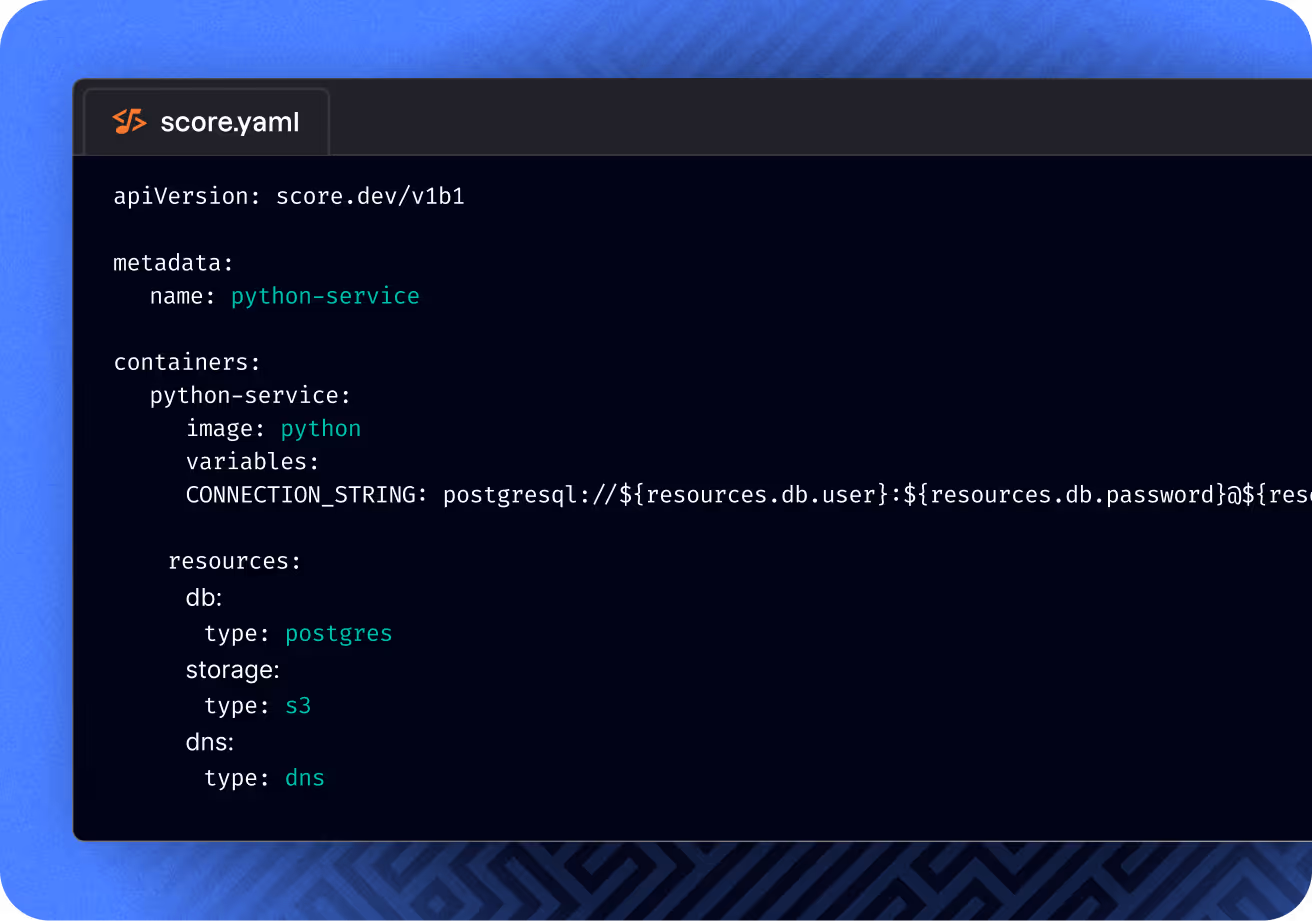Click the containers: key
The width and height of the screenshot is (1312, 921).
(187, 362)
